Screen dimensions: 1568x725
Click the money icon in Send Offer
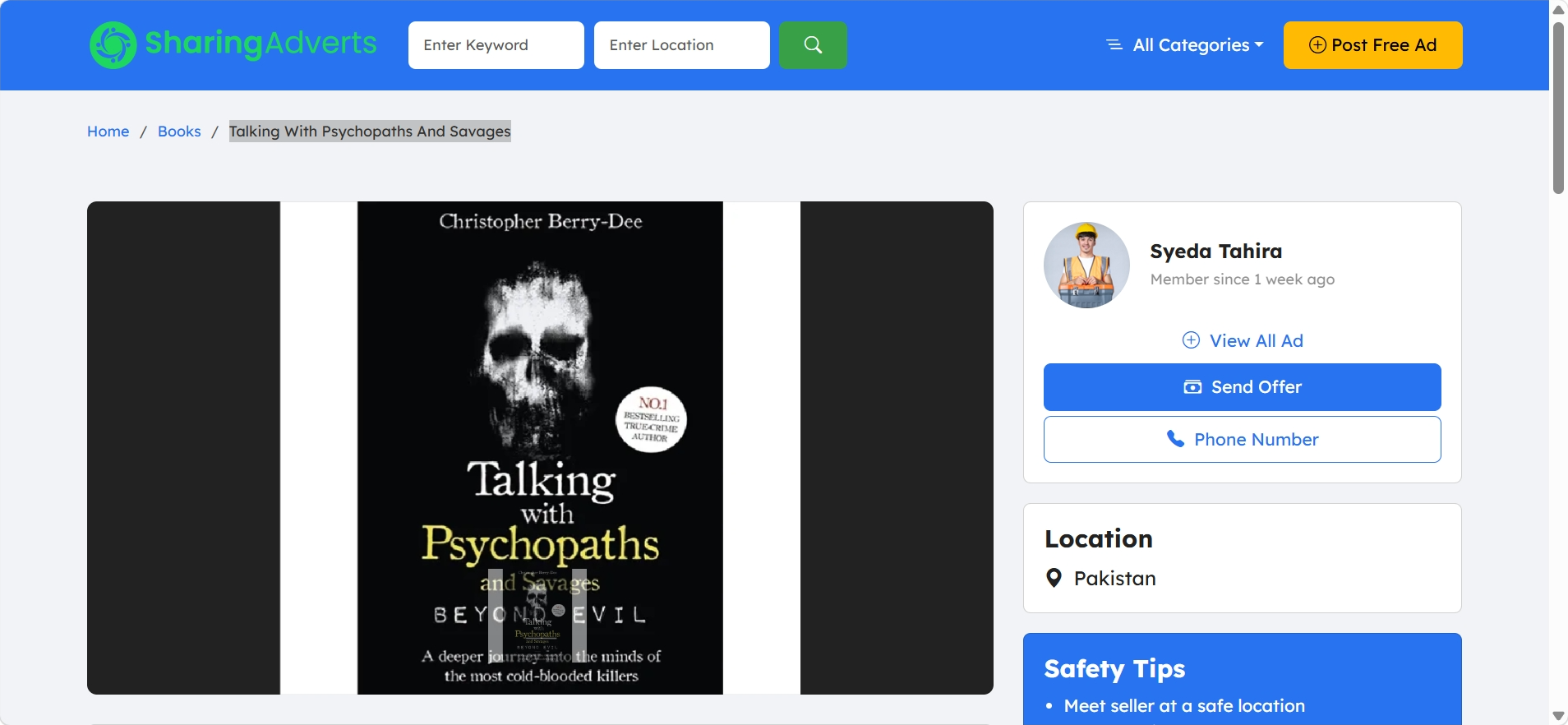[1192, 387]
